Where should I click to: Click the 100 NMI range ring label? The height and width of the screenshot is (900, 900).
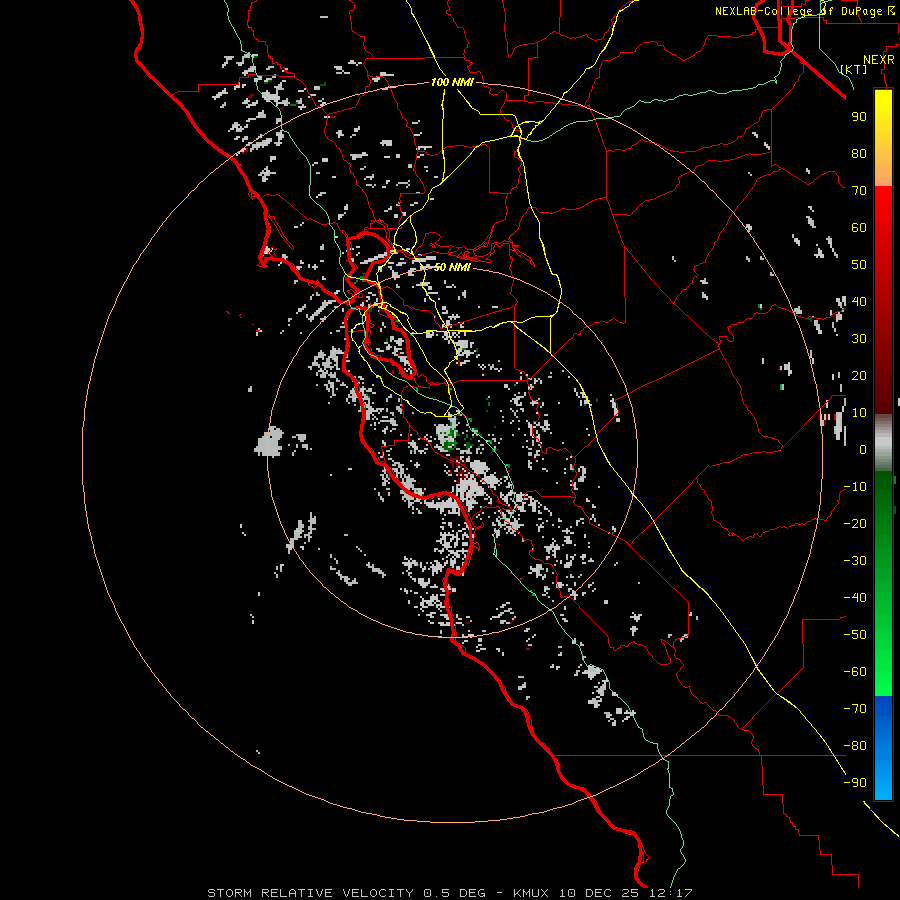pyautogui.click(x=452, y=82)
